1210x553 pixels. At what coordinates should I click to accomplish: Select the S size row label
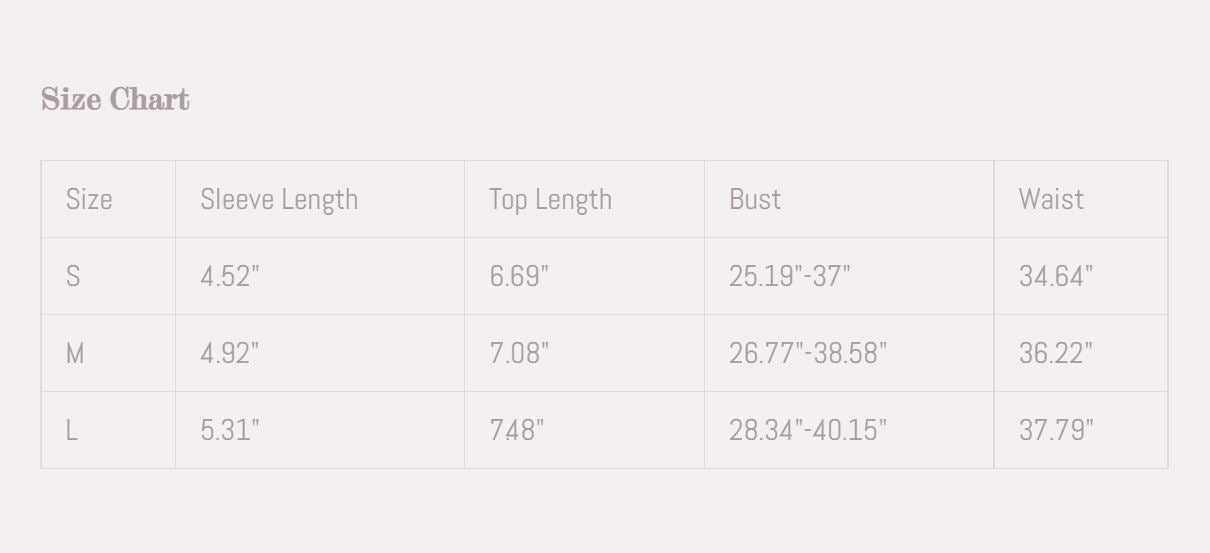pos(73,276)
